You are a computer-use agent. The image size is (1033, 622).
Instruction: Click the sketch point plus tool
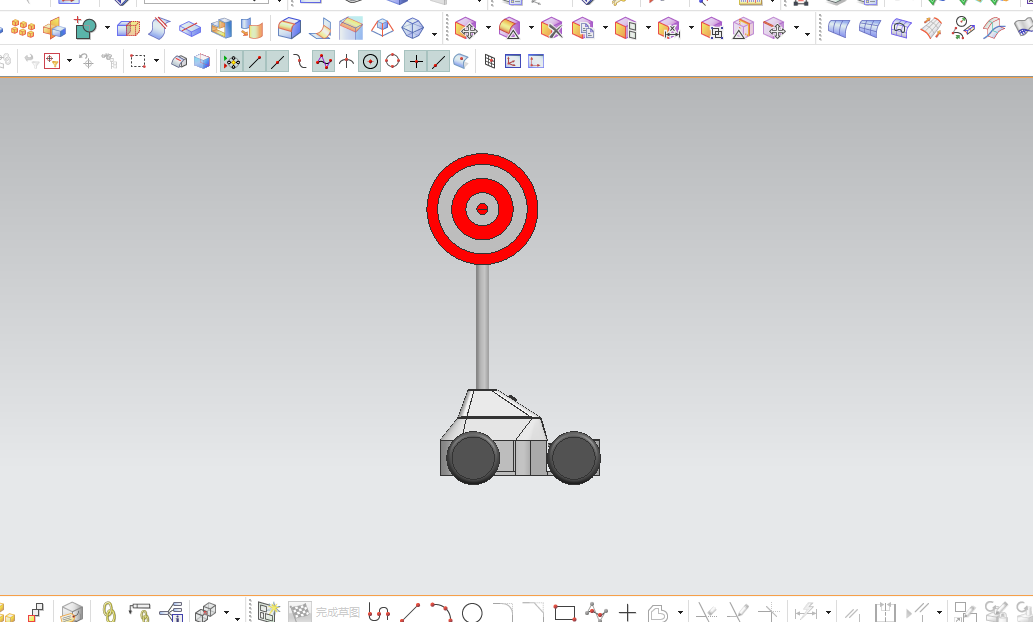pyautogui.click(x=627, y=613)
